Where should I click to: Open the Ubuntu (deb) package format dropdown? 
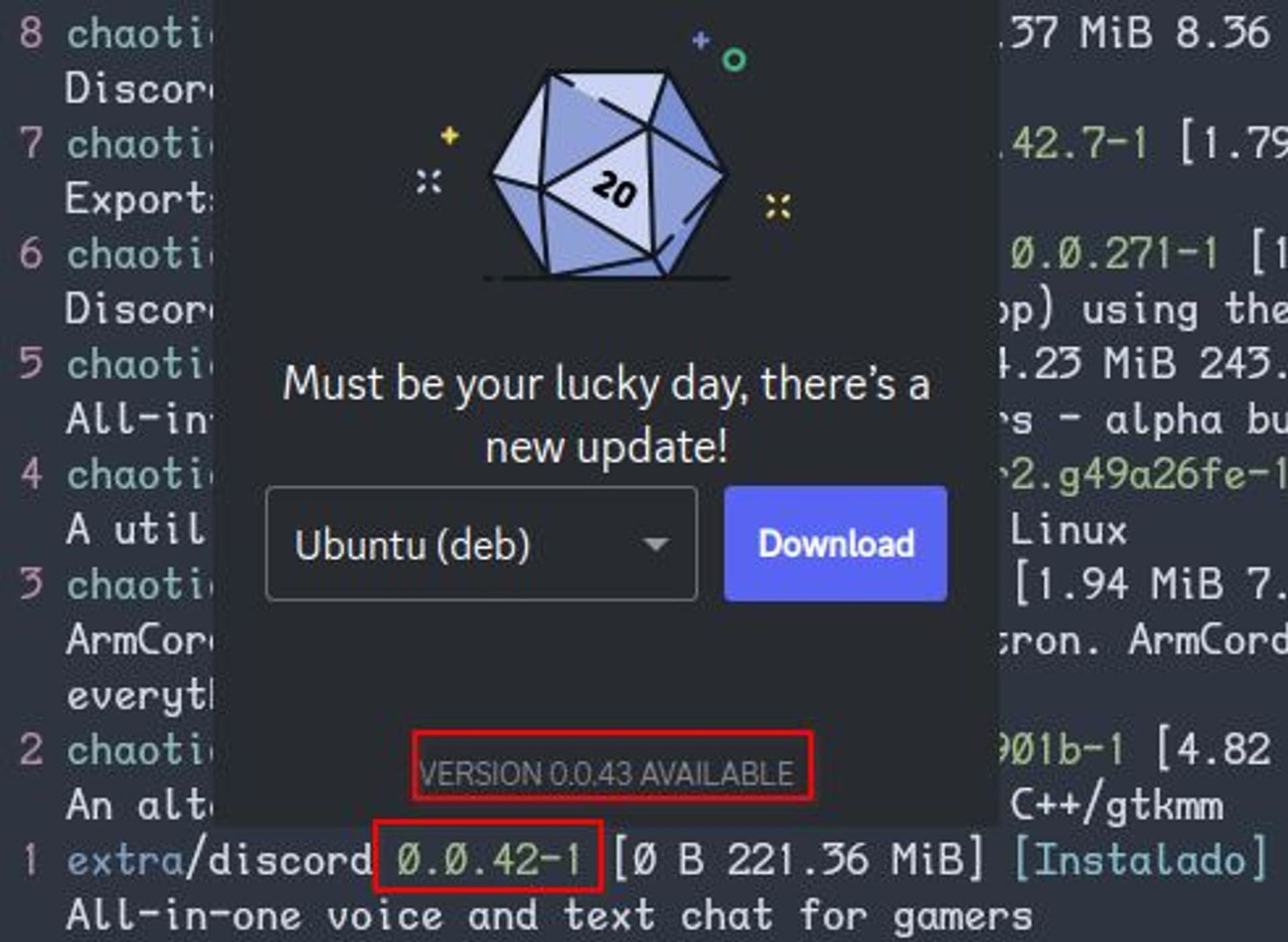(x=482, y=543)
